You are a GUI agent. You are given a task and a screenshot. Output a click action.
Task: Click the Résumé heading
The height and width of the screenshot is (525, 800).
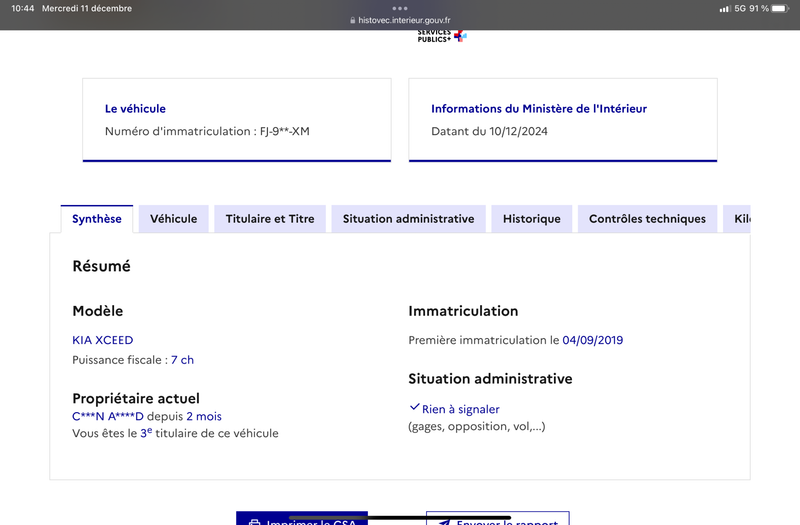coord(102,266)
